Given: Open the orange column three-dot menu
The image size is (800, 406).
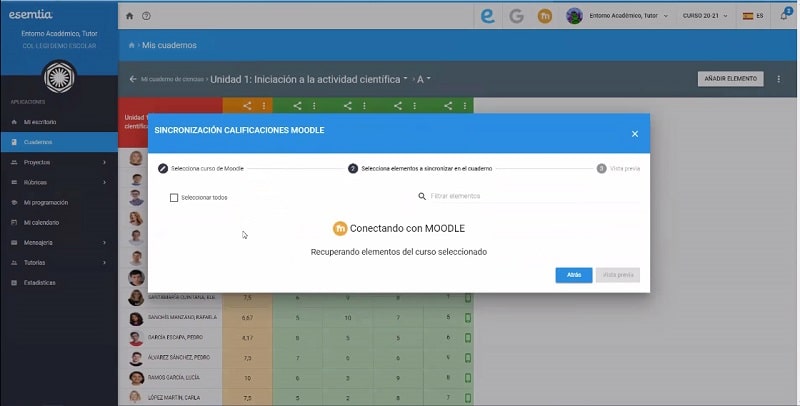Looking at the screenshot, I should (x=264, y=106).
